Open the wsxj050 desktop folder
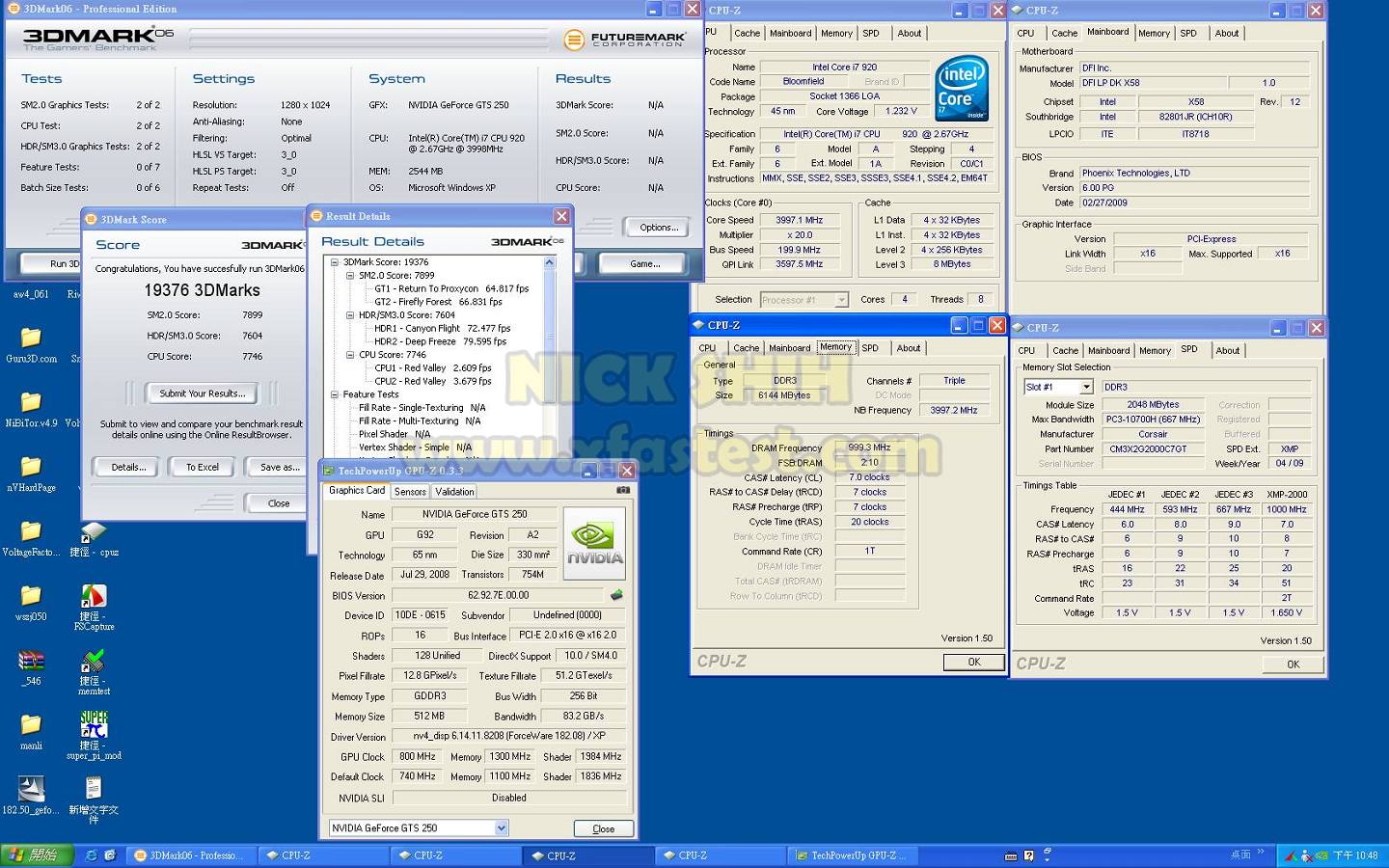The height and width of the screenshot is (868, 1389). coord(31,603)
